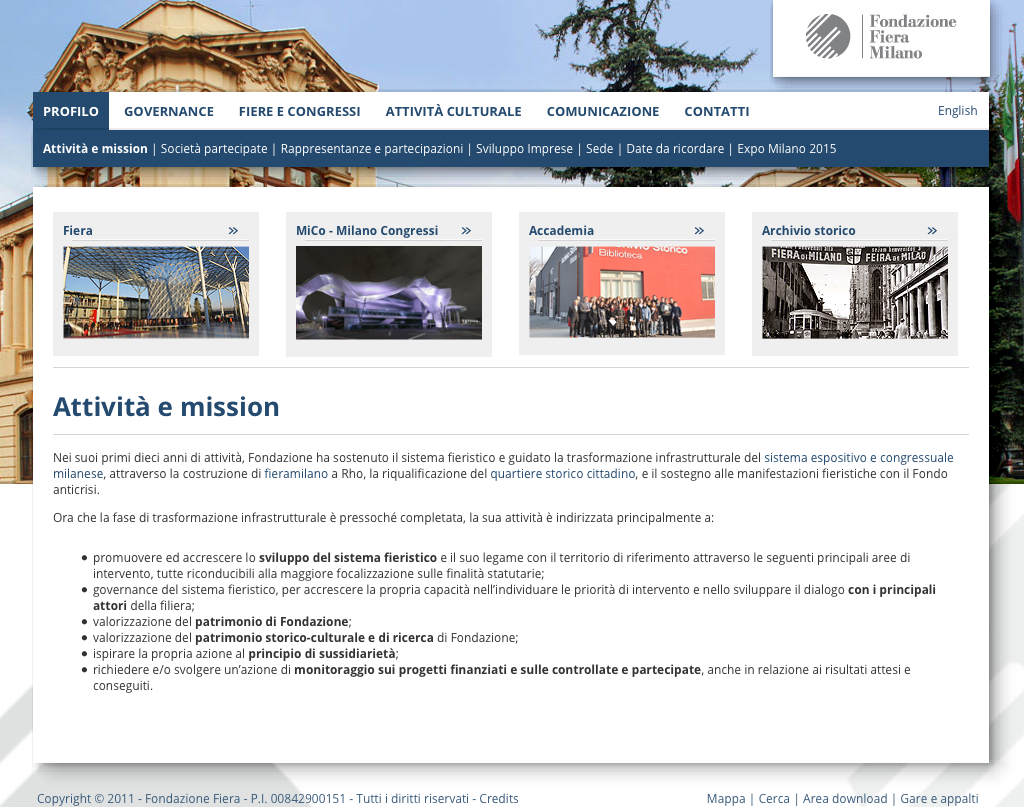Image resolution: width=1024 pixels, height=807 pixels.
Task: Click the chevron icon beside MiCo - Milano Congressi
Action: click(x=466, y=229)
